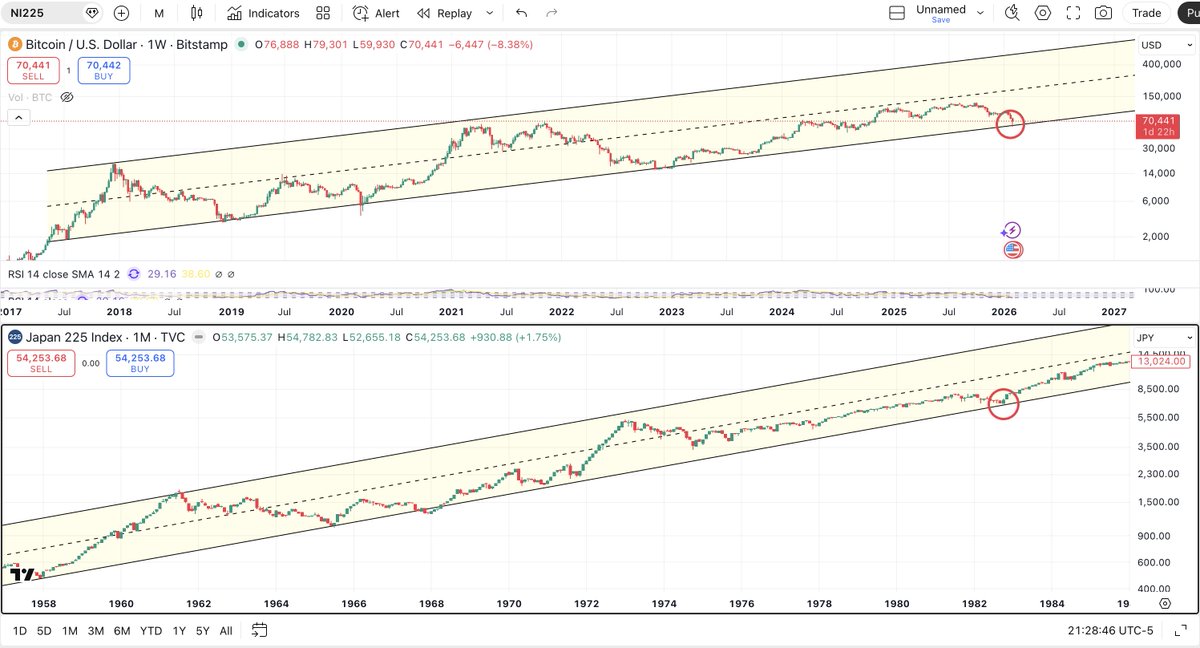Take a chart snapshot with camera icon
1200x648 pixels.
[x=1103, y=13]
